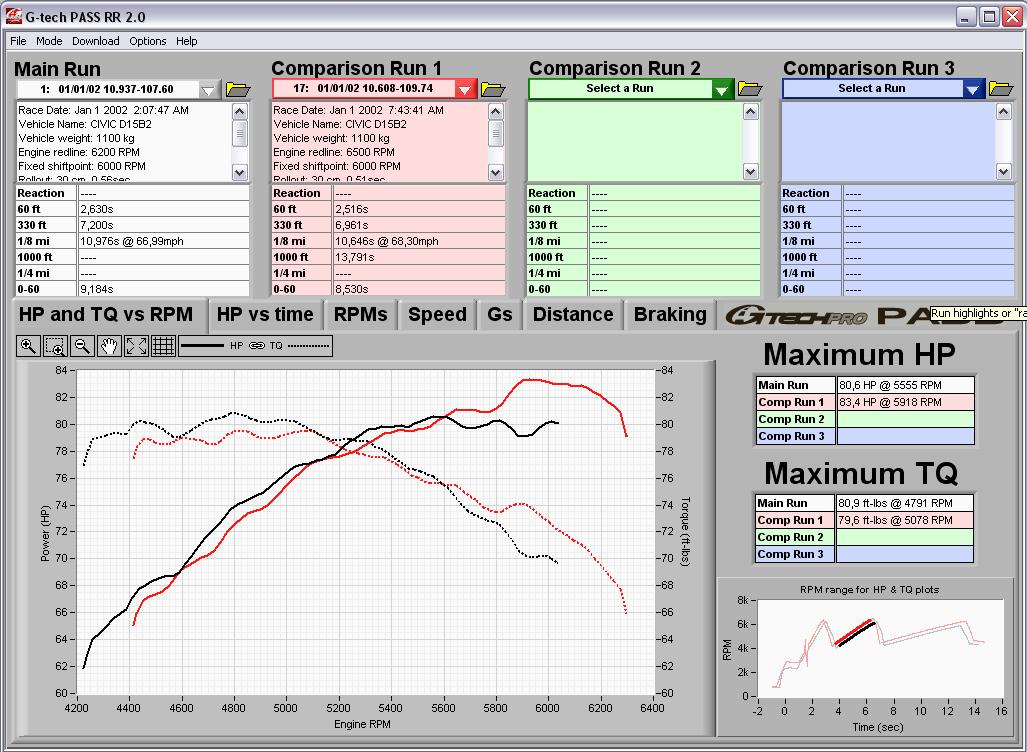Click the fit-to-window expand arrows icon
The height and width of the screenshot is (752, 1027).
pyautogui.click(x=137, y=346)
